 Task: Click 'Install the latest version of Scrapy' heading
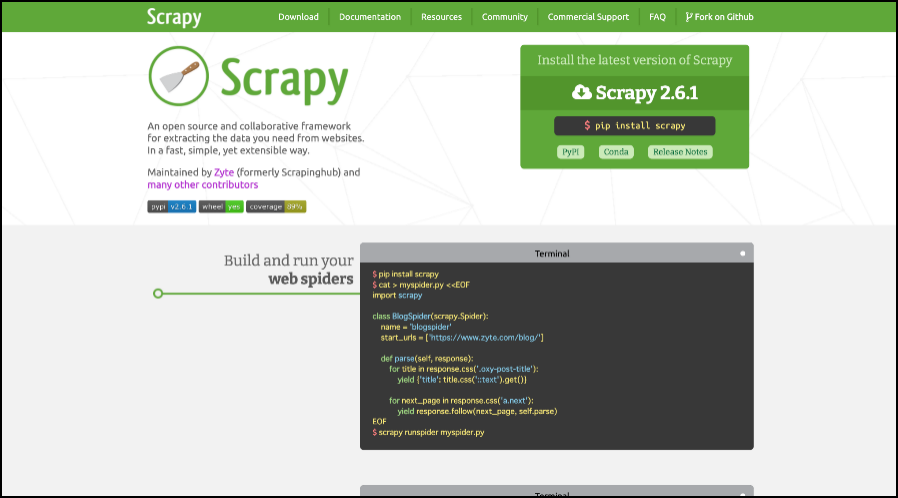(635, 60)
